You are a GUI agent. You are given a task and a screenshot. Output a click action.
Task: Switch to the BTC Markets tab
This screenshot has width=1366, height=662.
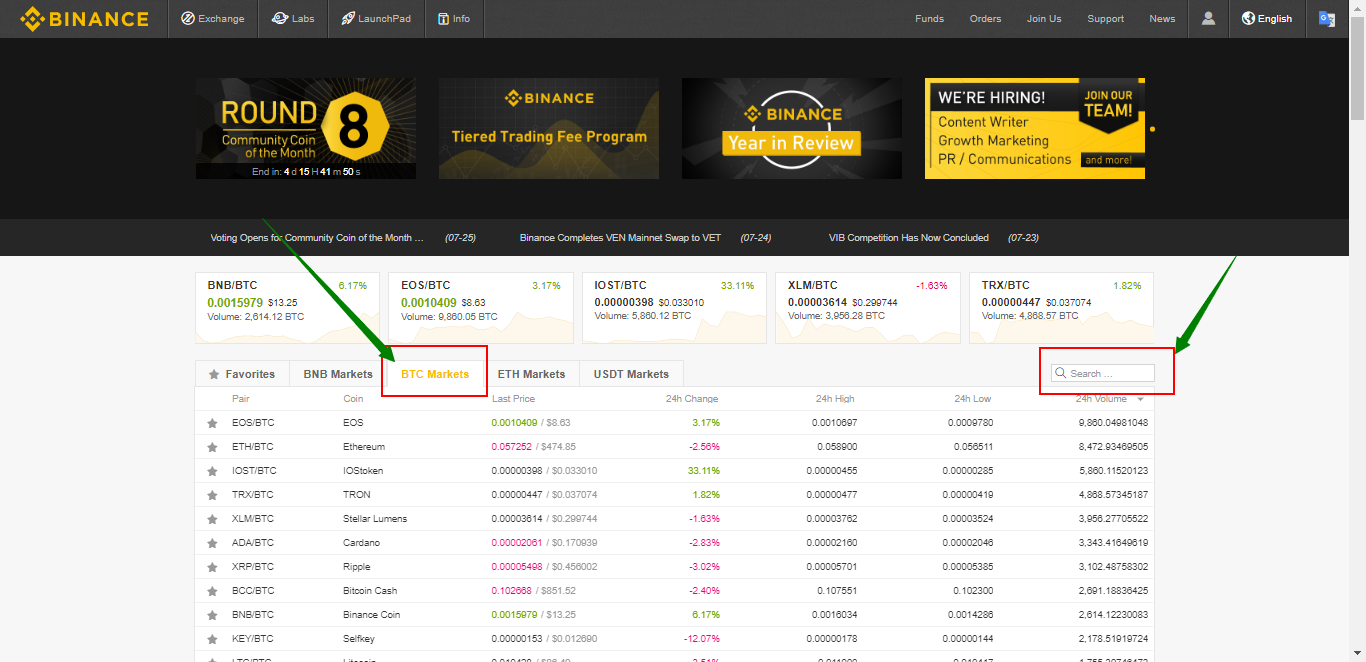435,374
